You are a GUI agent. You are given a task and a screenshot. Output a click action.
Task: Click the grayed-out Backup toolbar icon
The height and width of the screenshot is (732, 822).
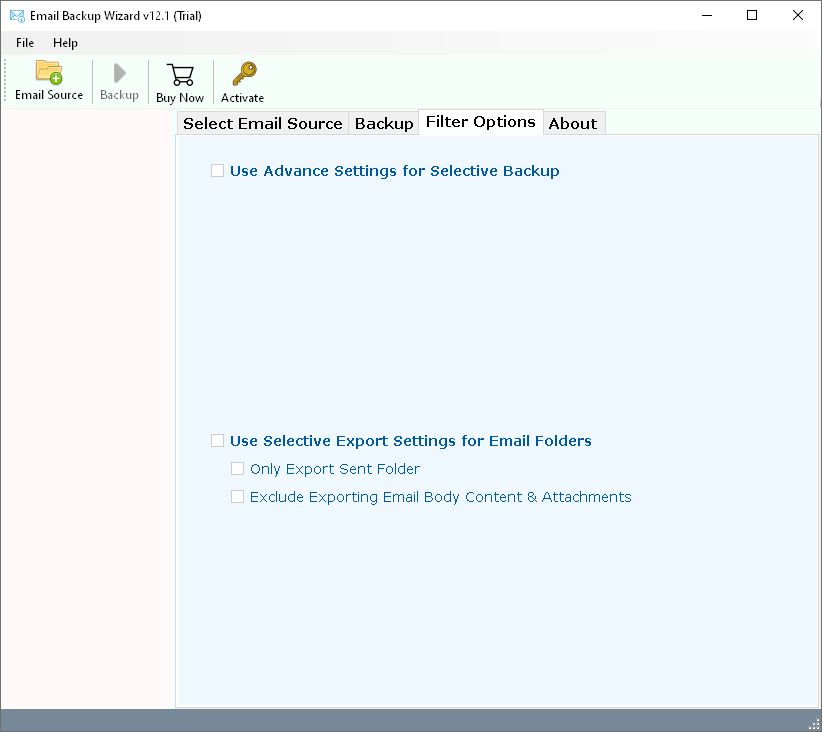tap(119, 80)
